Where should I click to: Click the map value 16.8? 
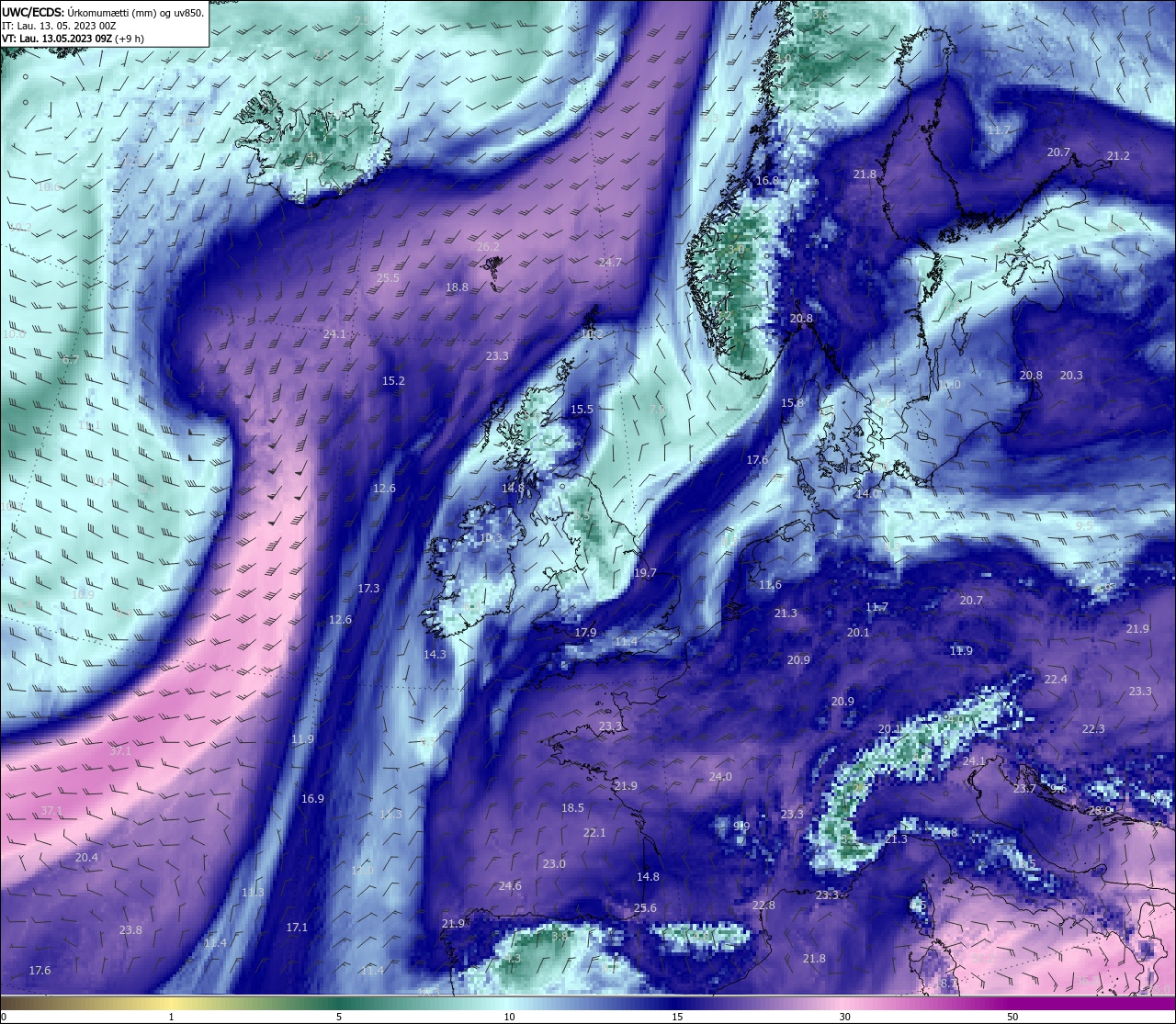point(767,182)
